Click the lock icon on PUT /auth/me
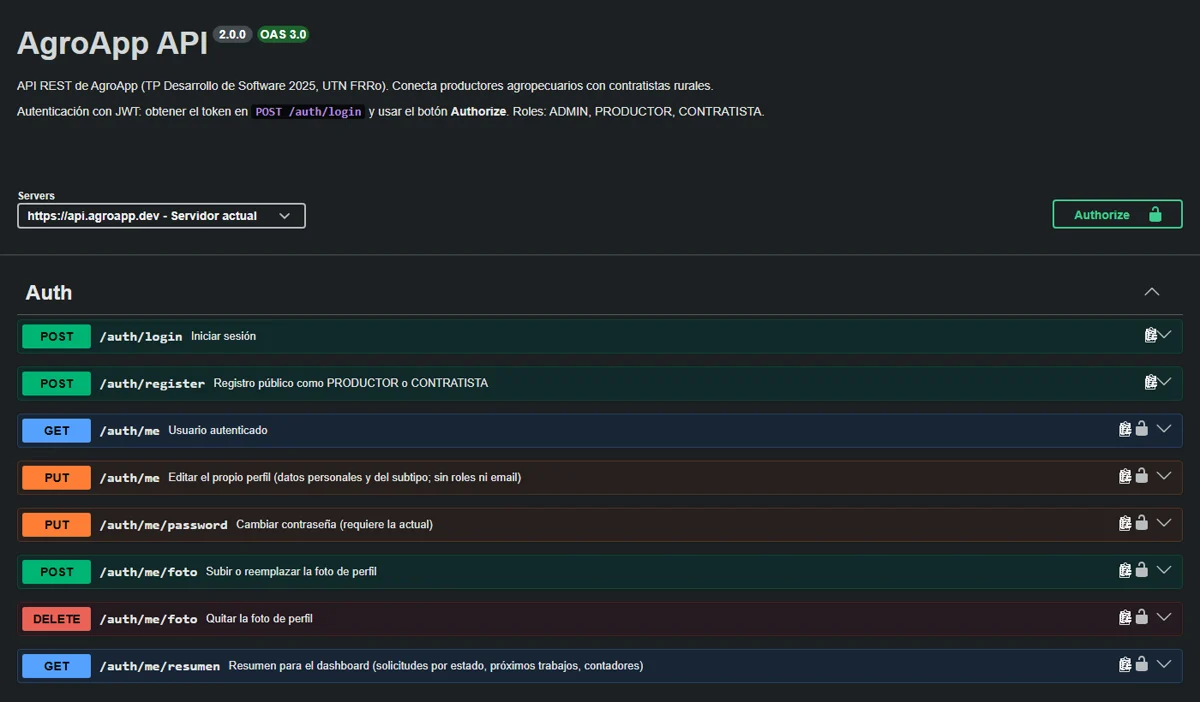 pos(1141,476)
